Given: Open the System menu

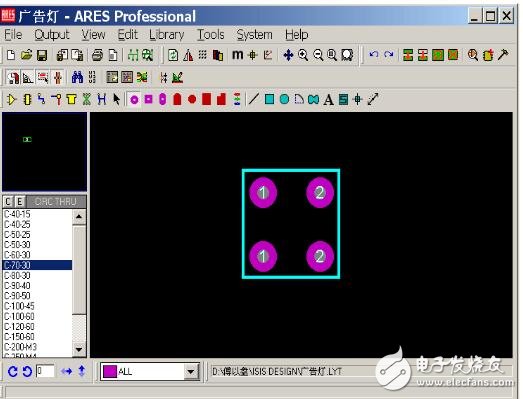Looking at the screenshot, I should [254, 35].
